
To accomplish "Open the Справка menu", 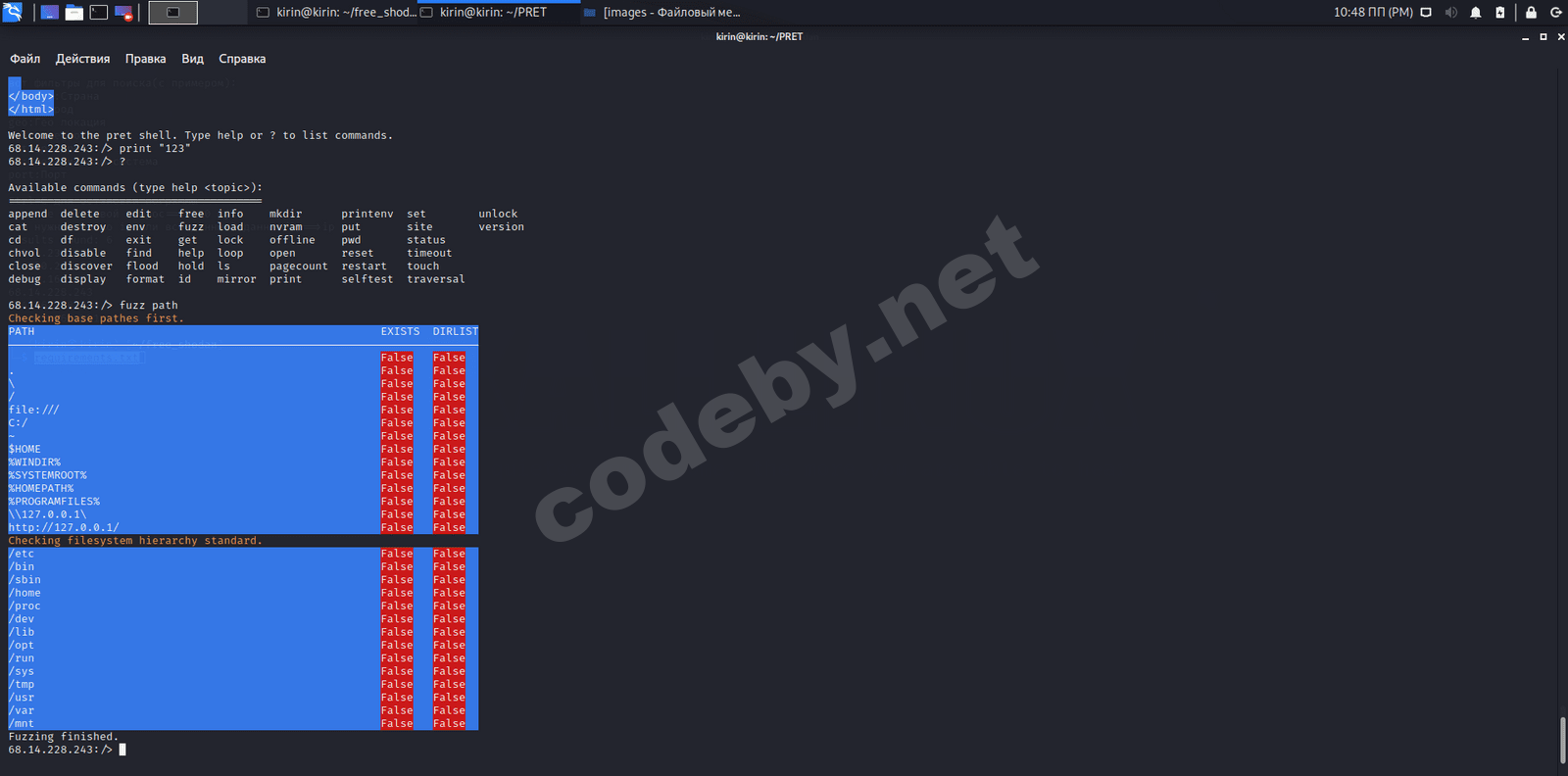I will (x=242, y=59).
